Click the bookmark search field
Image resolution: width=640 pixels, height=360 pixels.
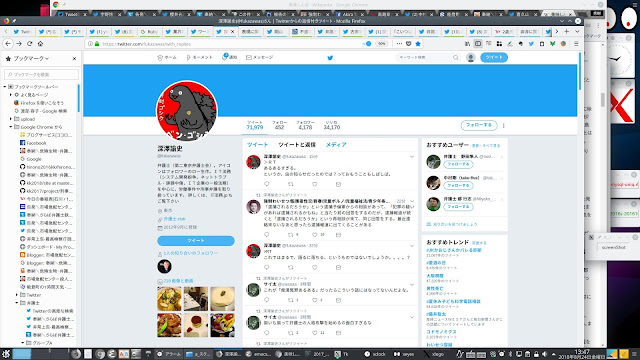[x=41, y=75]
